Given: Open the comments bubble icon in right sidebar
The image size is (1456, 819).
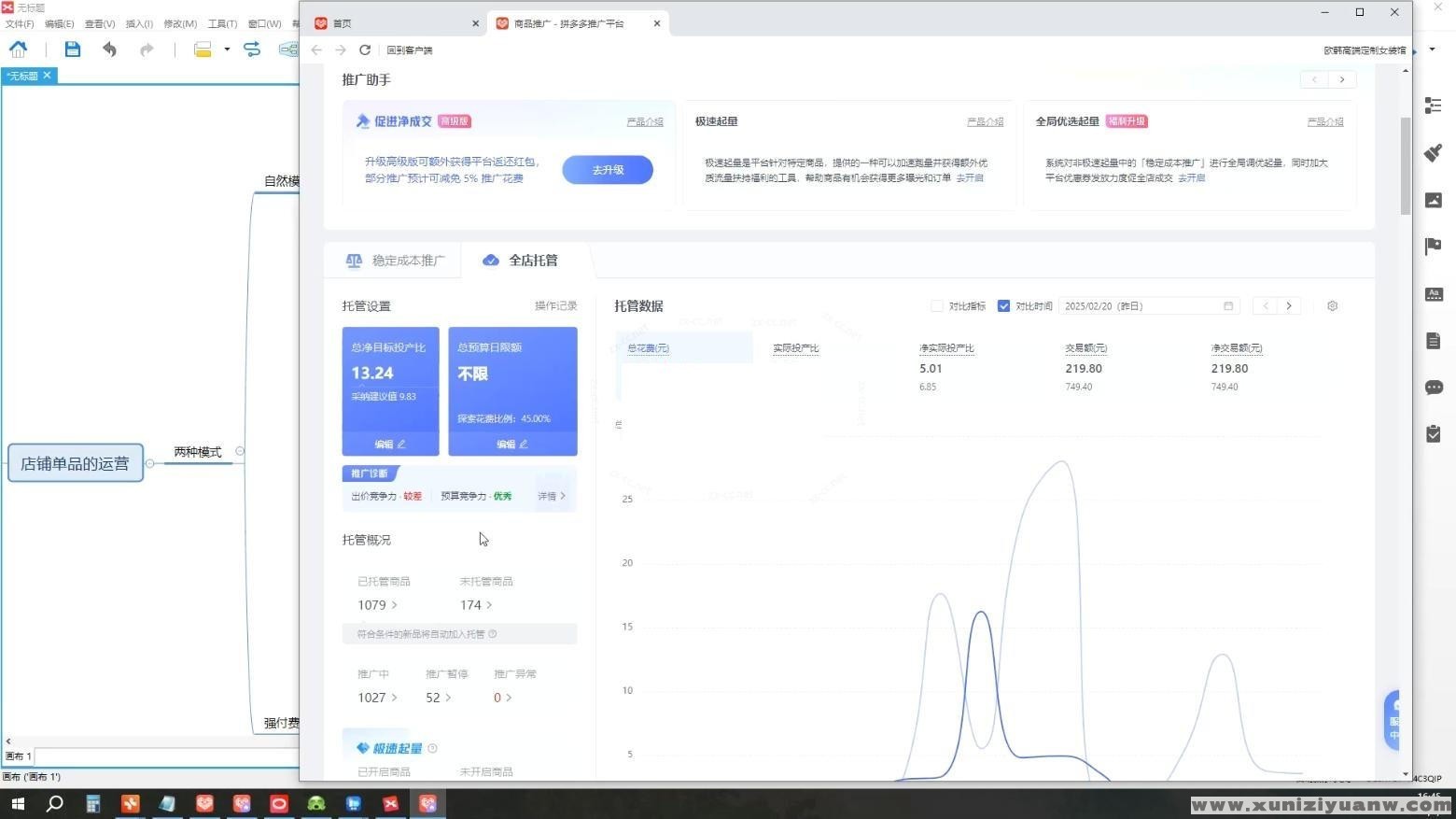Looking at the screenshot, I should click(x=1434, y=388).
